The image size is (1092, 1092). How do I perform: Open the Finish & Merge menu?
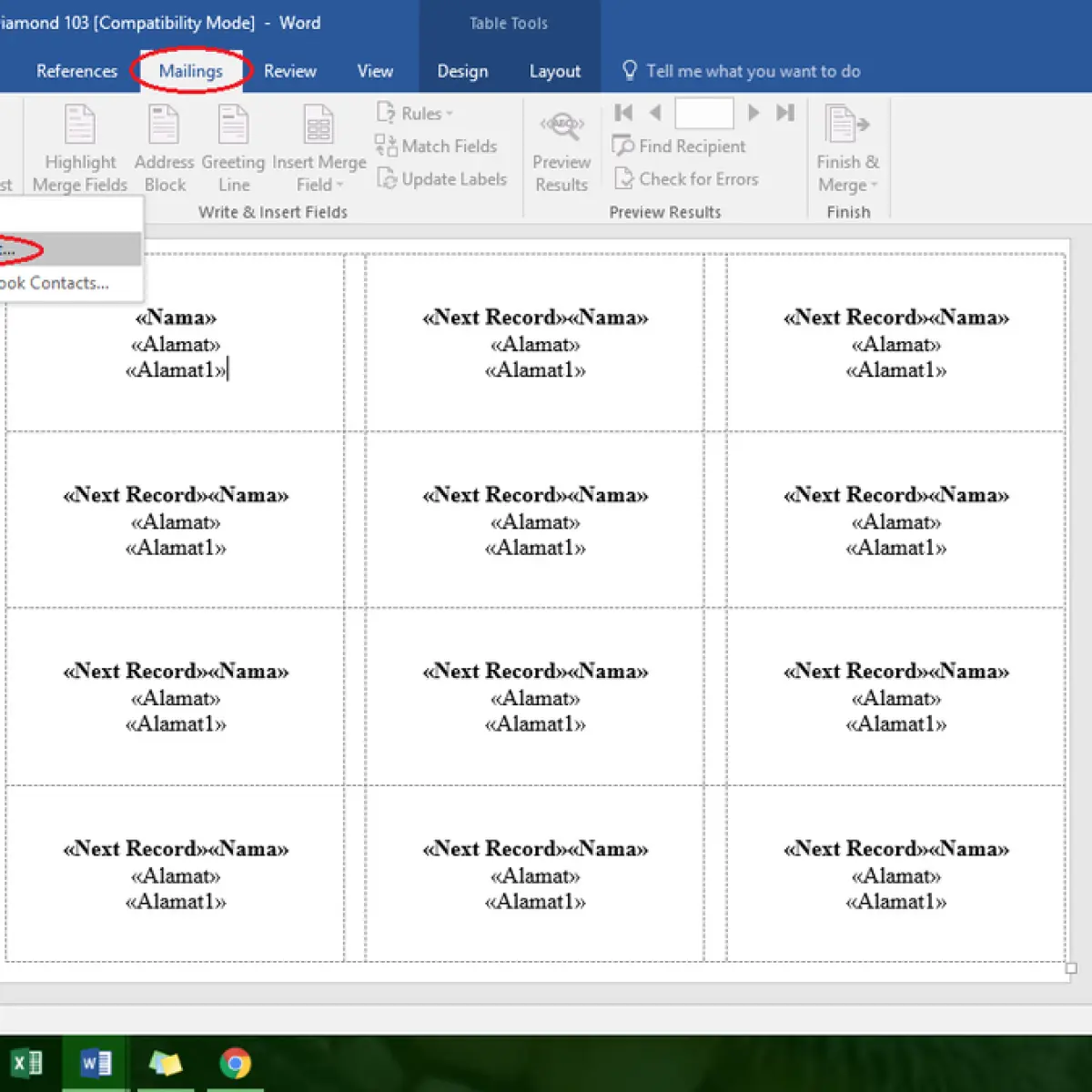pyautogui.click(x=847, y=149)
